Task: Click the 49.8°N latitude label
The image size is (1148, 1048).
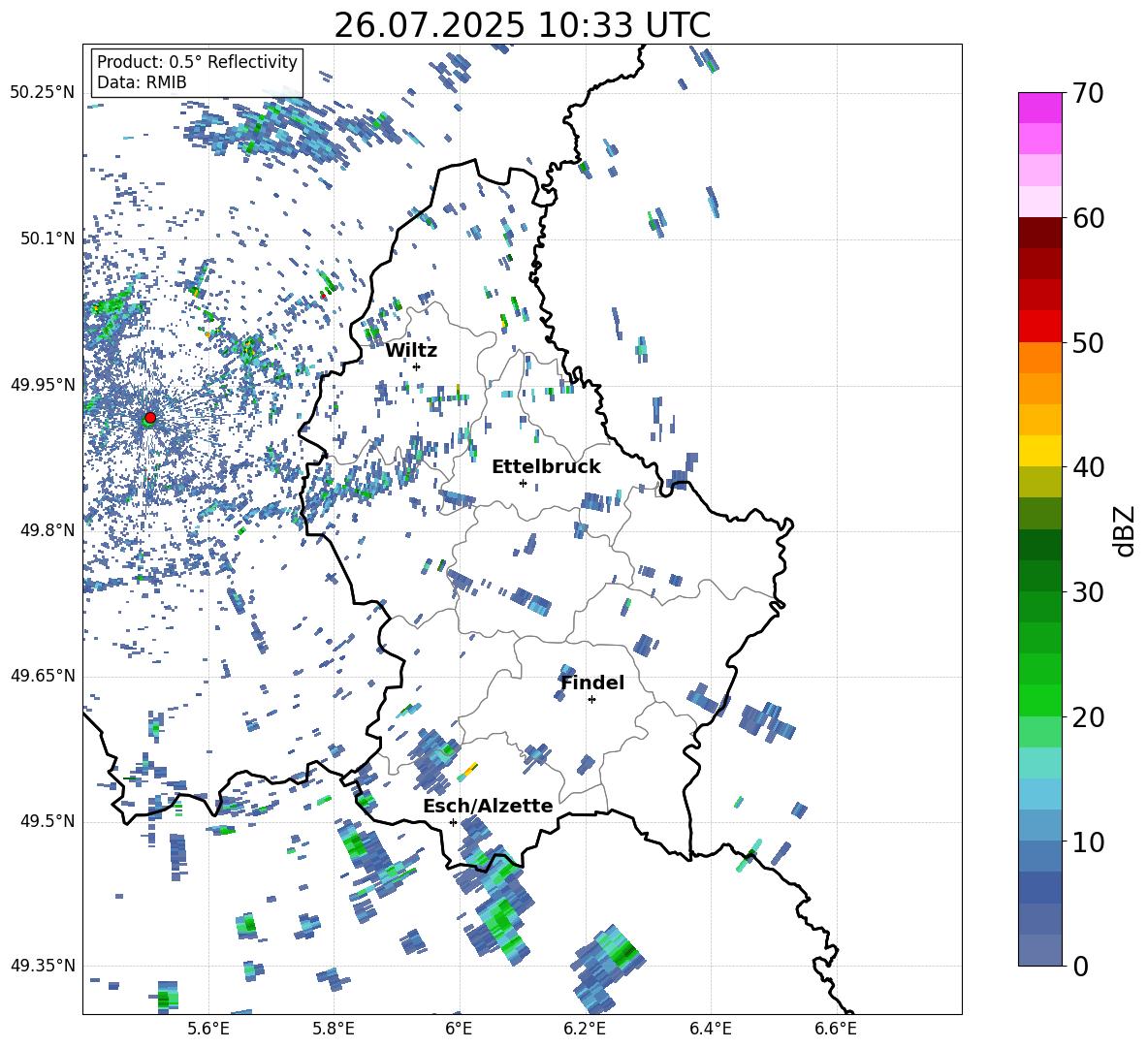Action: click(48, 530)
